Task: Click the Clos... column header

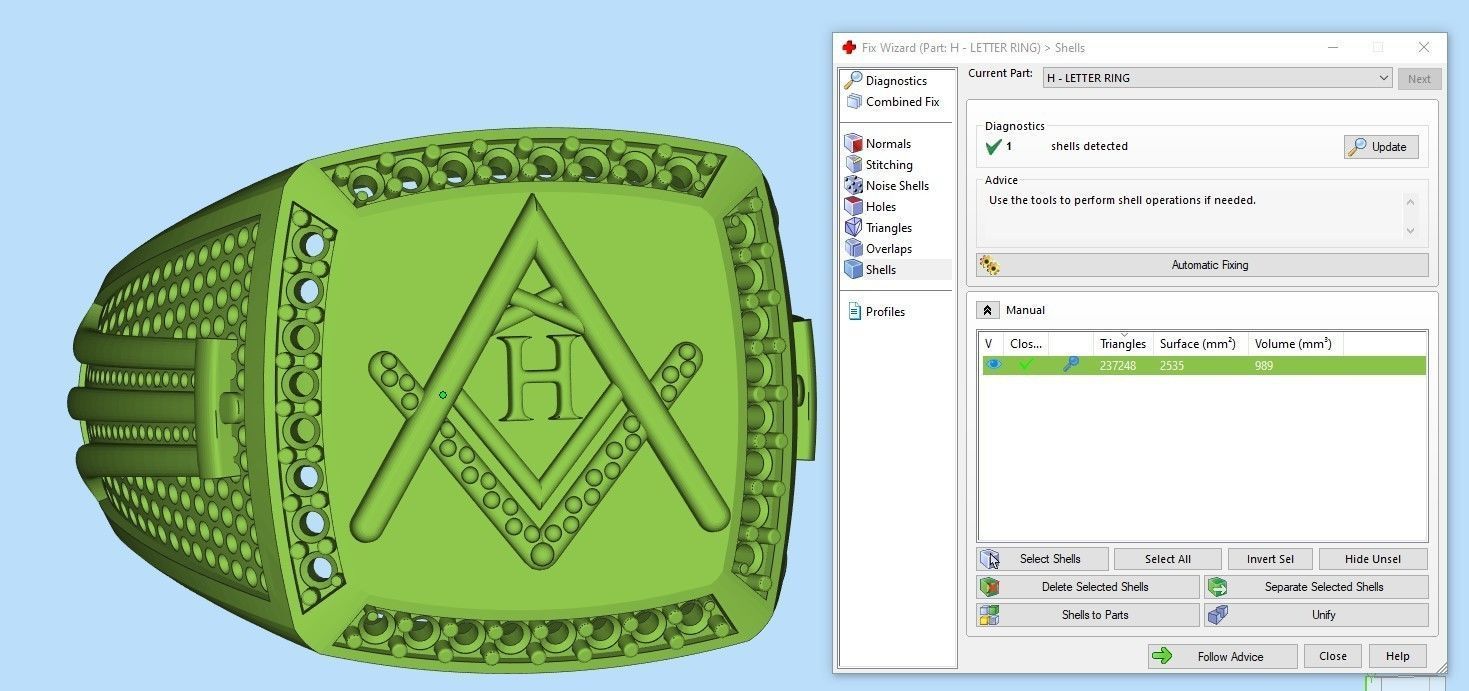Action: coord(1026,343)
